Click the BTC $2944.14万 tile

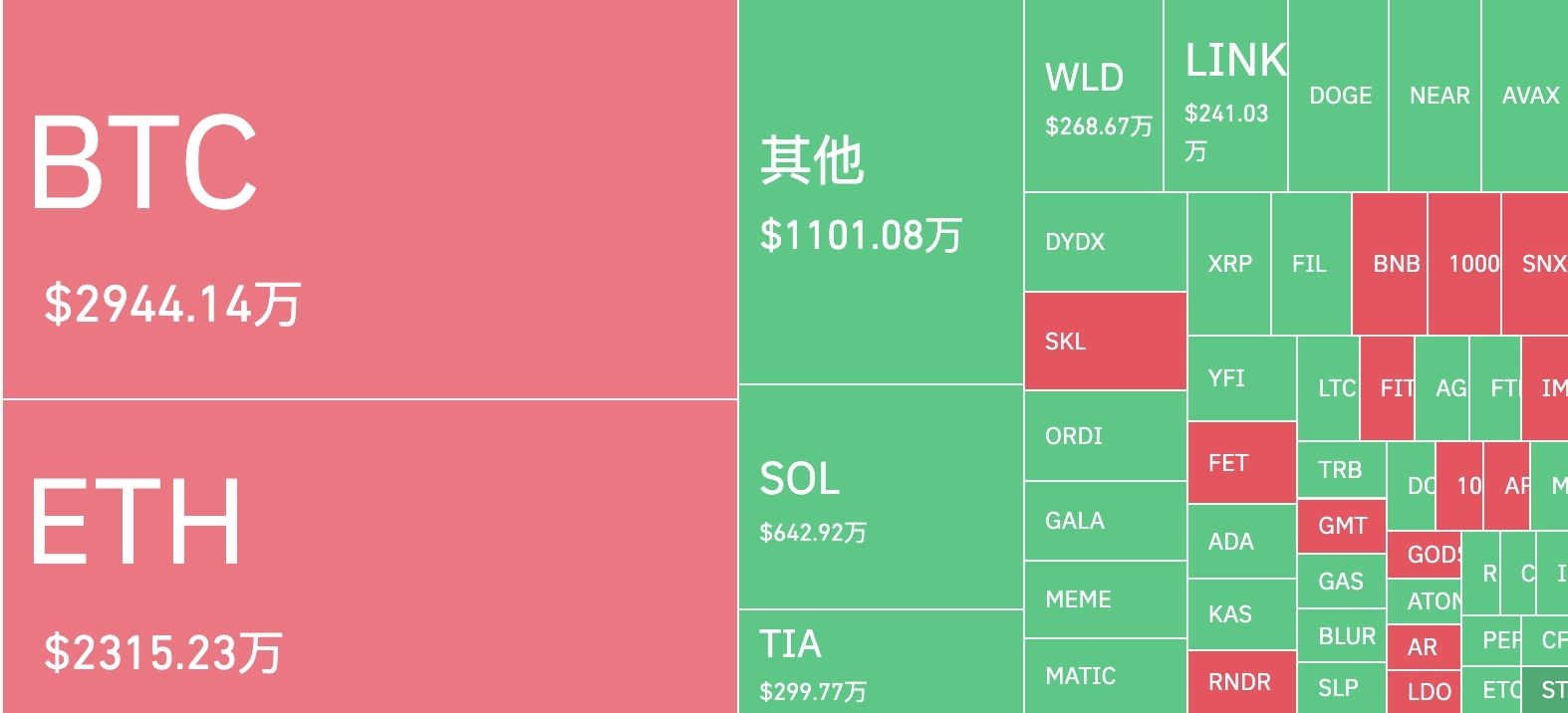(x=370, y=199)
